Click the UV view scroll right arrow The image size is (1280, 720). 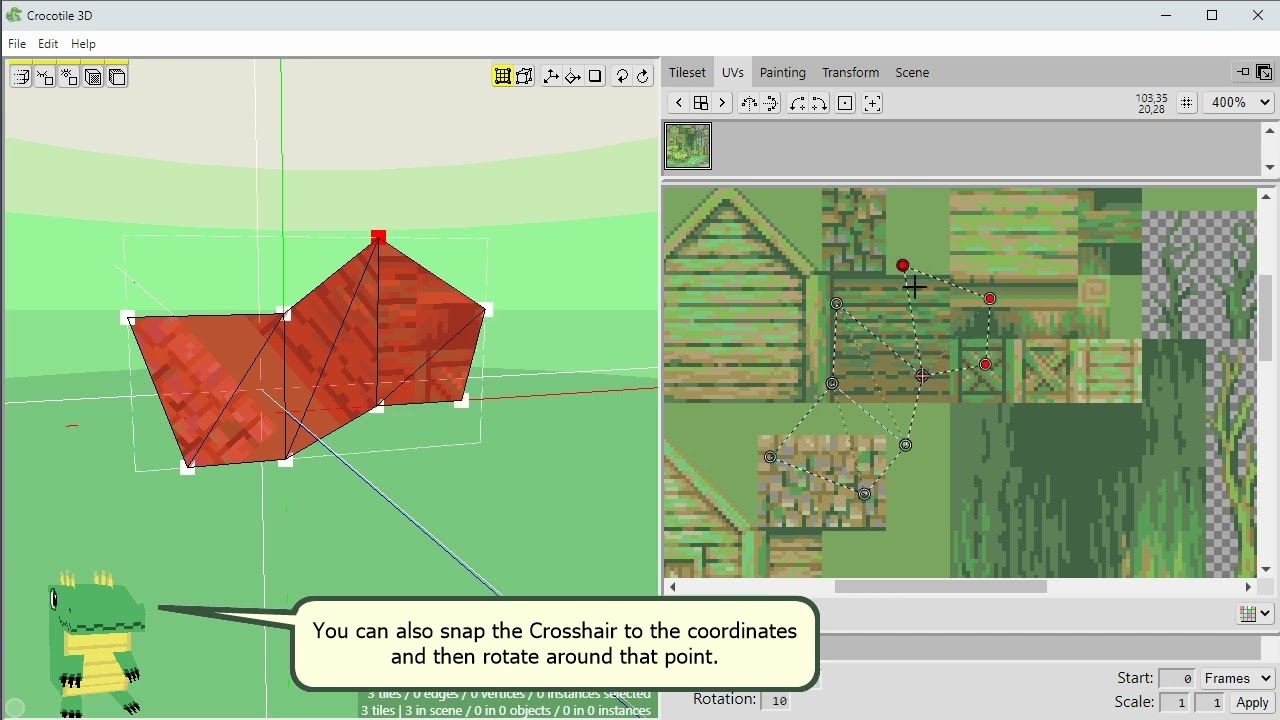point(1248,587)
